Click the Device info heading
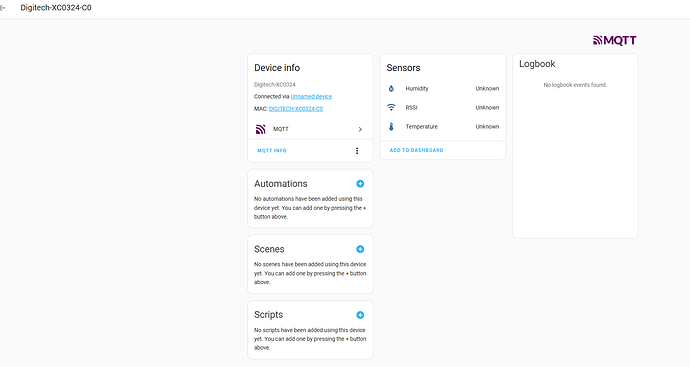Viewport: 690px width, 367px height. (x=277, y=68)
